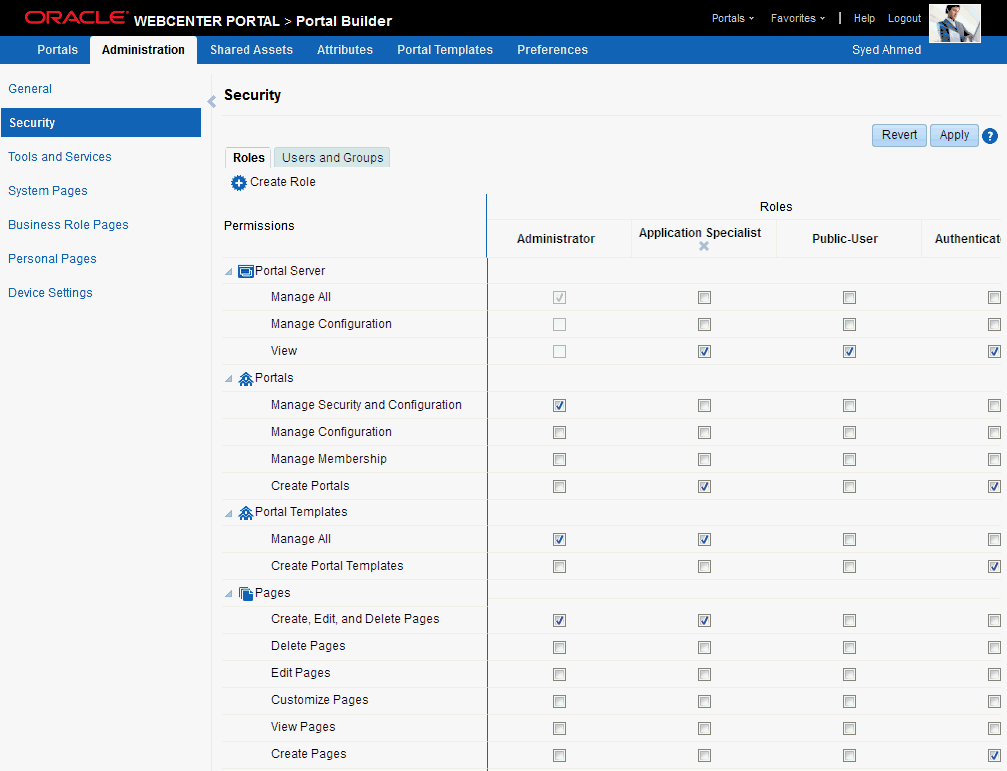Click the Portal Templates house icon
The height and width of the screenshot is (771, 1007).
click(x=245, y=513)
